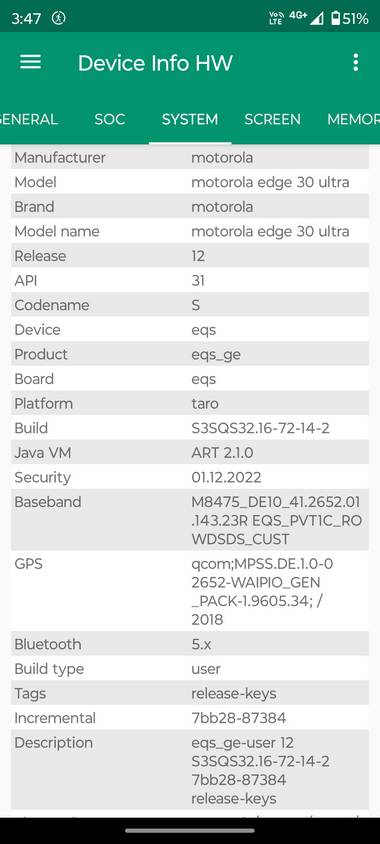Screen dimensions: 380x844
Task: Tap the VoLTE status icon
Action: [x=275, y=19]
